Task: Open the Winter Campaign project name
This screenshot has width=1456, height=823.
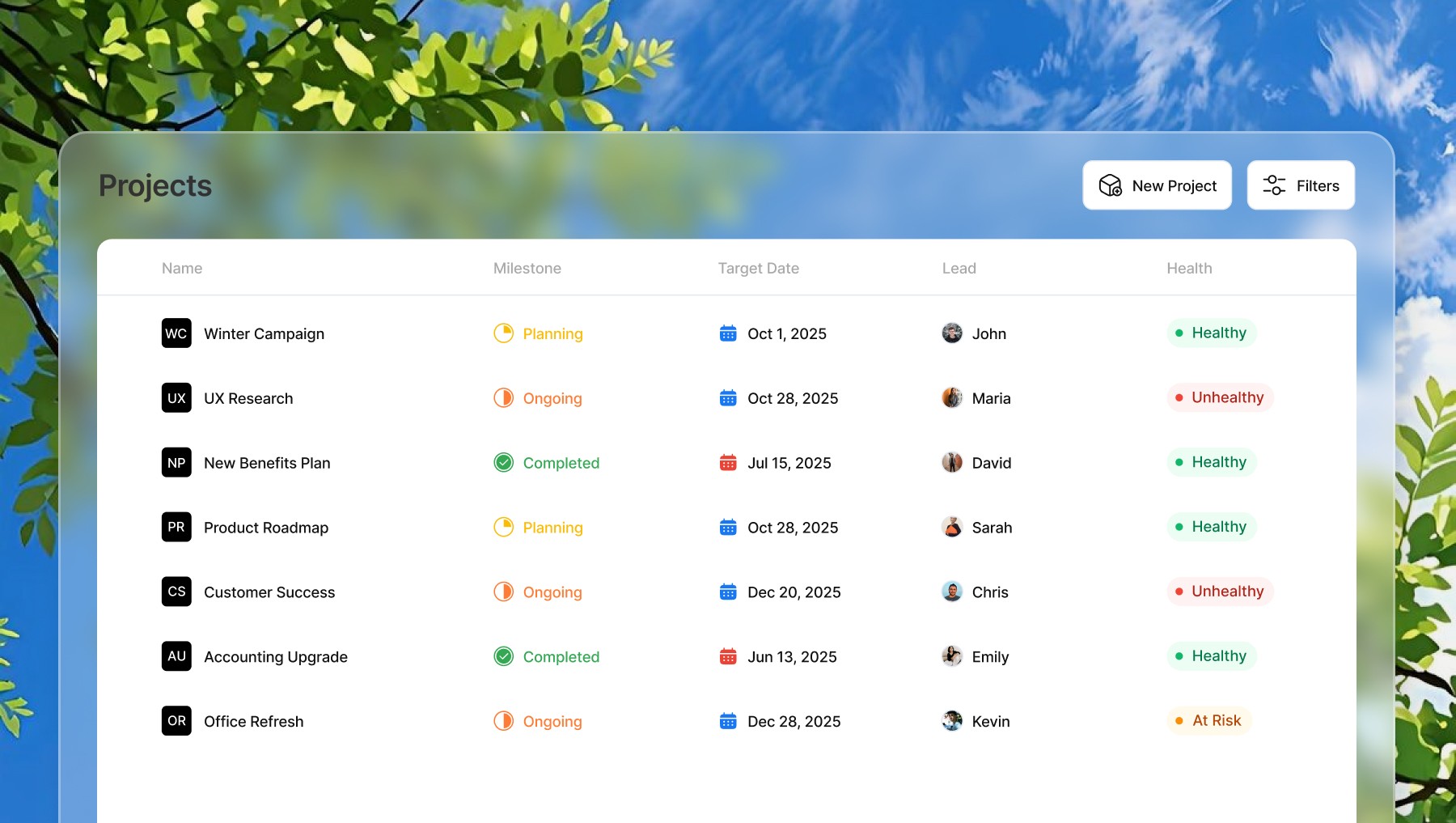Action: 264,334
